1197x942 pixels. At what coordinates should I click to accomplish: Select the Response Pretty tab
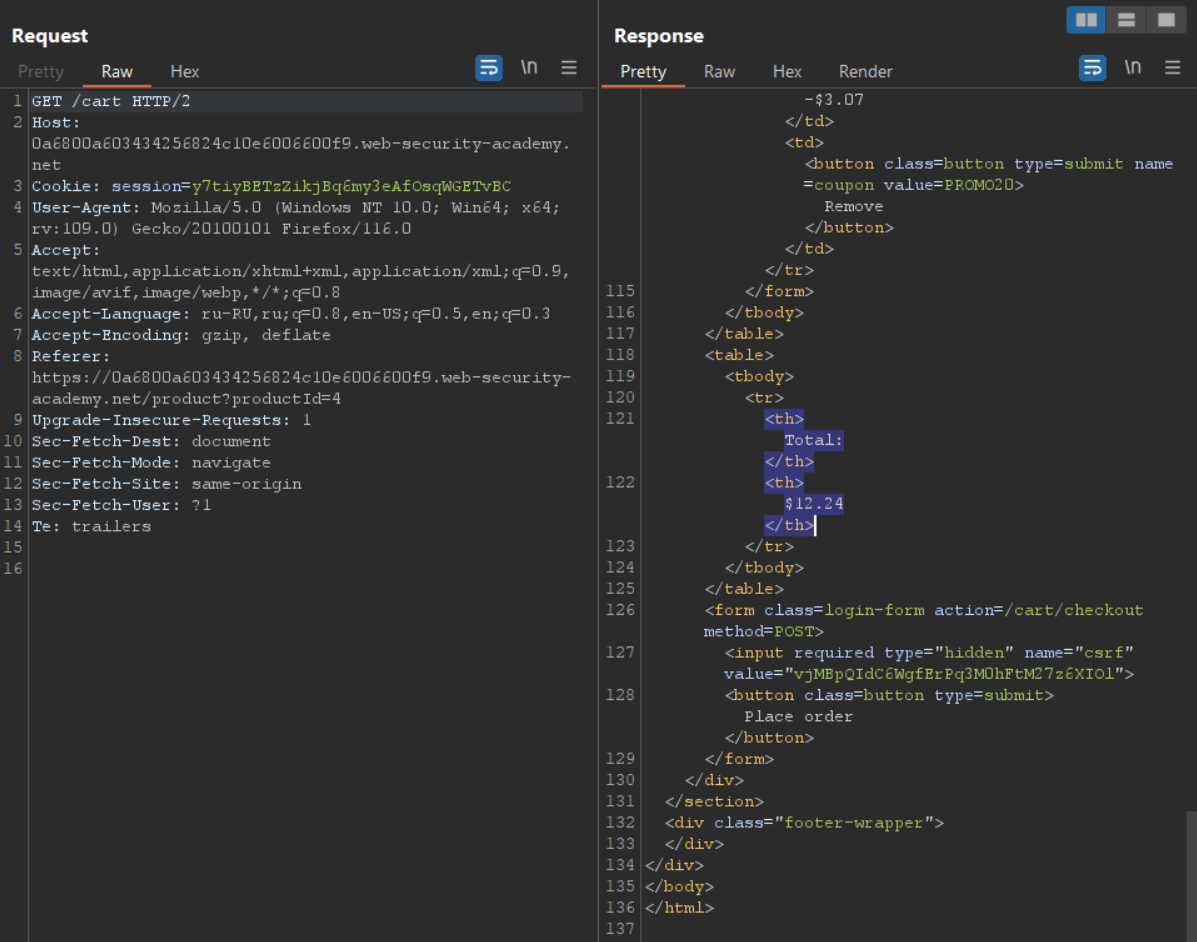[643, 72]
